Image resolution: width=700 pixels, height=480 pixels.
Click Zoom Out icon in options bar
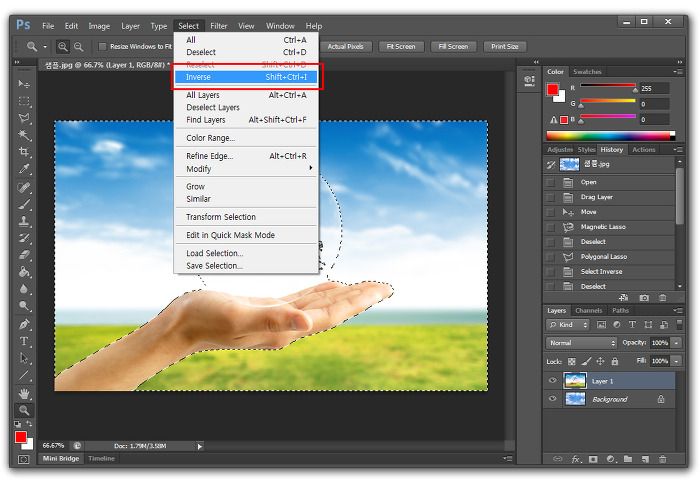[79, 46]
